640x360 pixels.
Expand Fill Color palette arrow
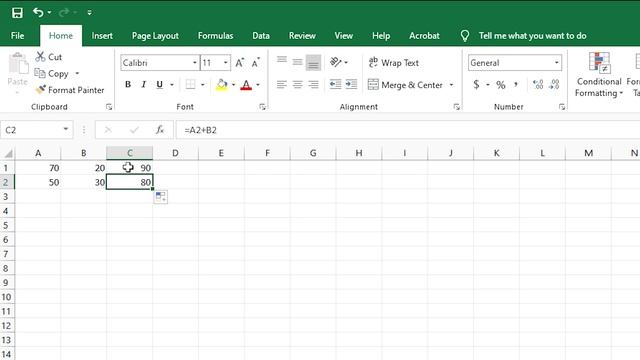(x=233, y=84)
